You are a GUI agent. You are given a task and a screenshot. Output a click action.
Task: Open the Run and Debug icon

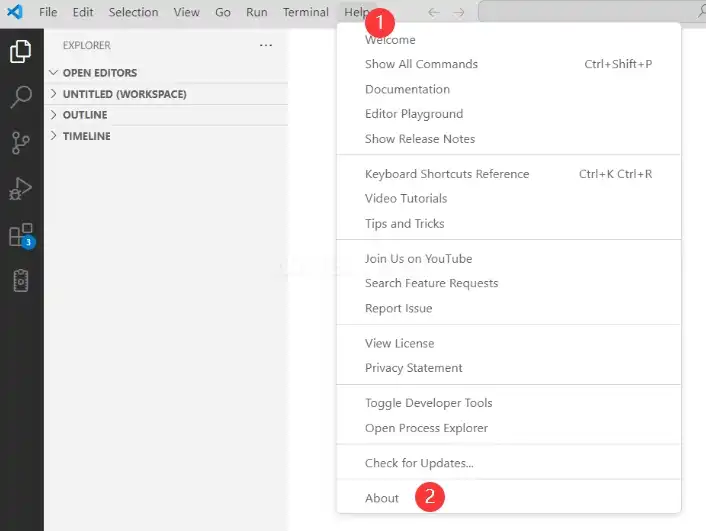pos(21,189)
